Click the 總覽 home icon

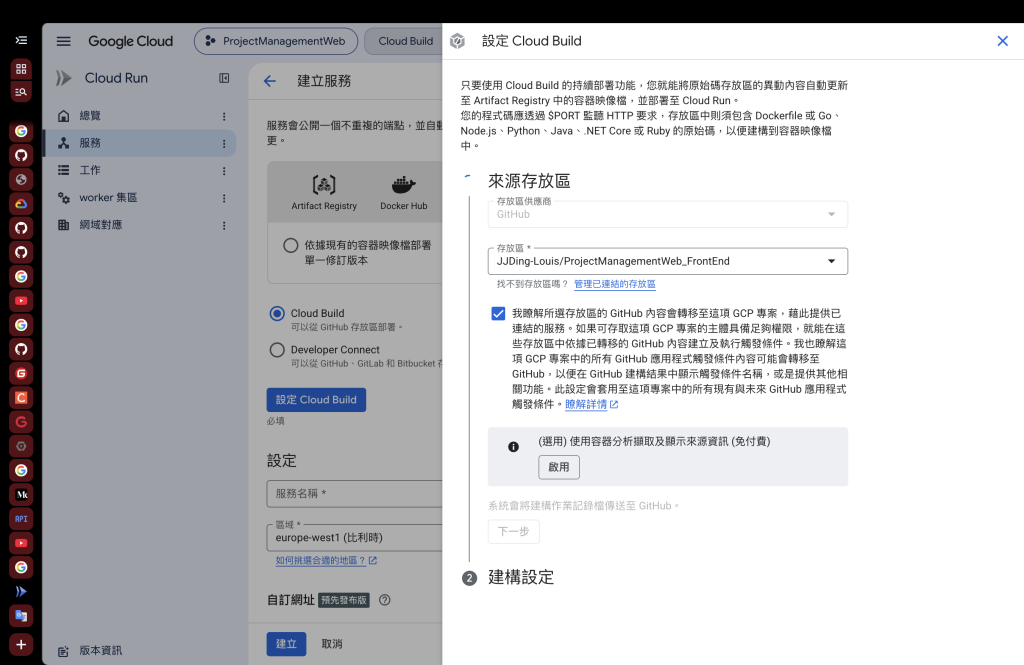63,116
